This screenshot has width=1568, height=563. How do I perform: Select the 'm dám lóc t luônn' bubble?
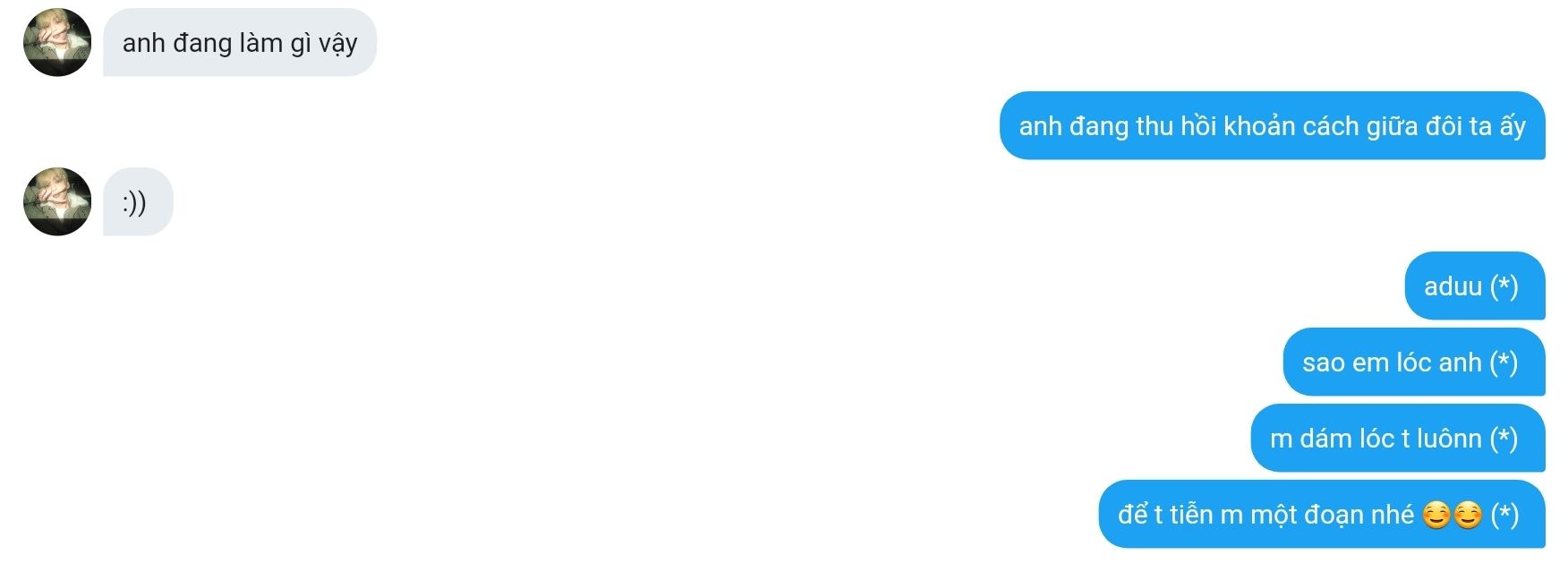(x=1398, y=438)
